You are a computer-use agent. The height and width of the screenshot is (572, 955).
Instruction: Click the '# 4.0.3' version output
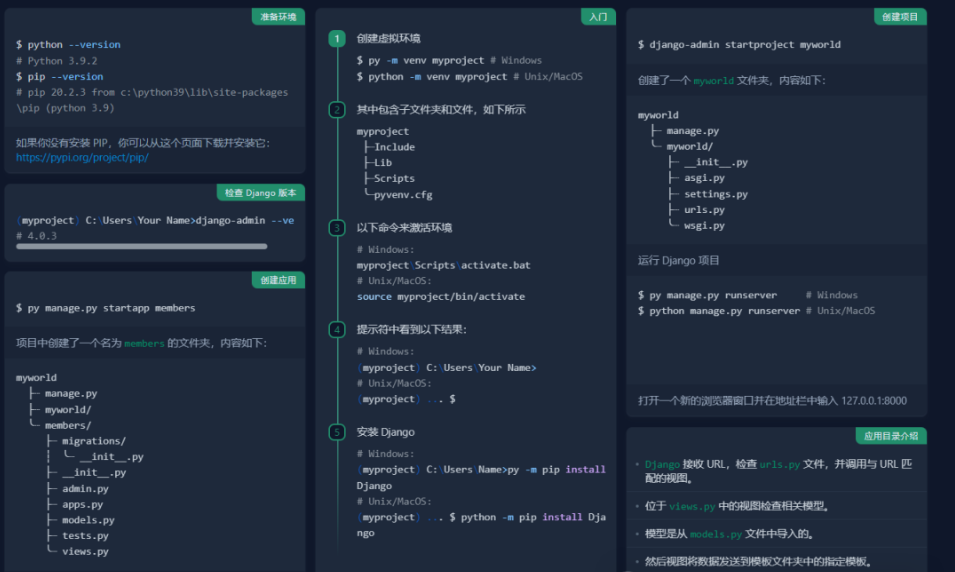(x=37, y=236)
